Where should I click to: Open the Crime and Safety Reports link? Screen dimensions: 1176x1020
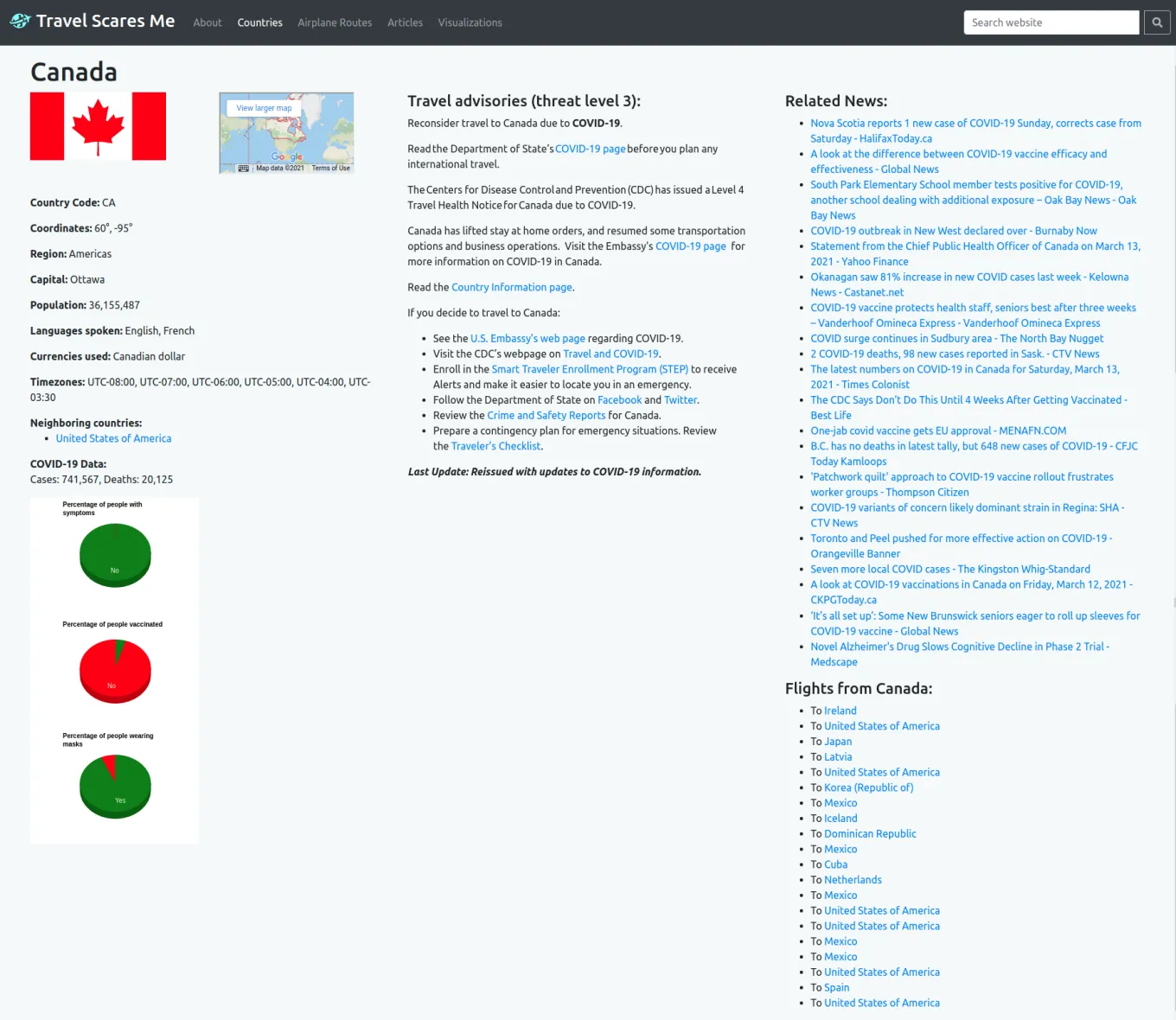pos(546,415)
